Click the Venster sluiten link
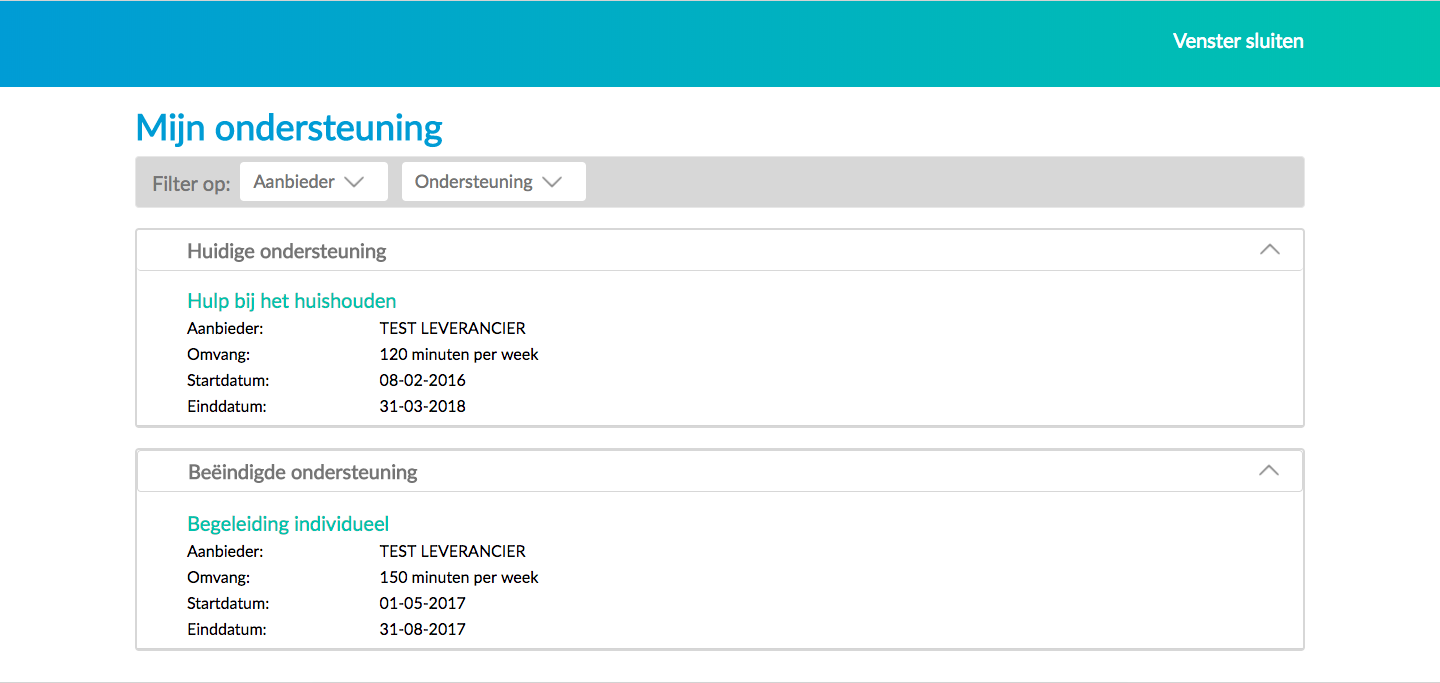1440x683 pixels. tap(1237, 41)
